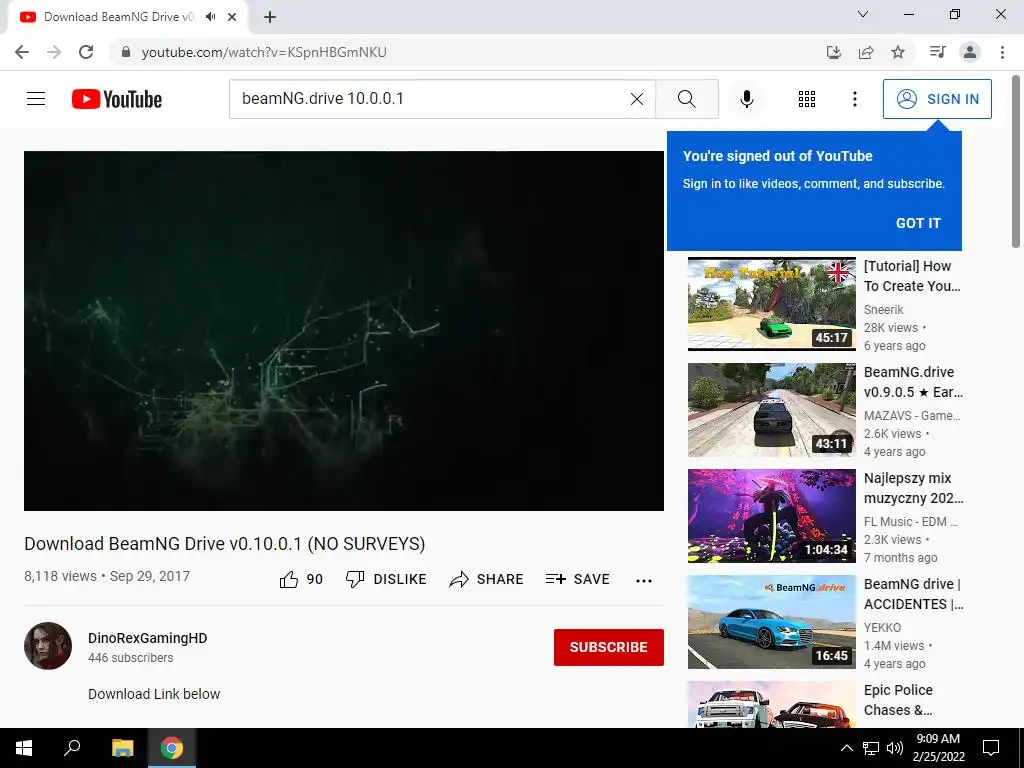
Task: Click the Chrome taskbar icon
Action: click(x=172, y=748)
